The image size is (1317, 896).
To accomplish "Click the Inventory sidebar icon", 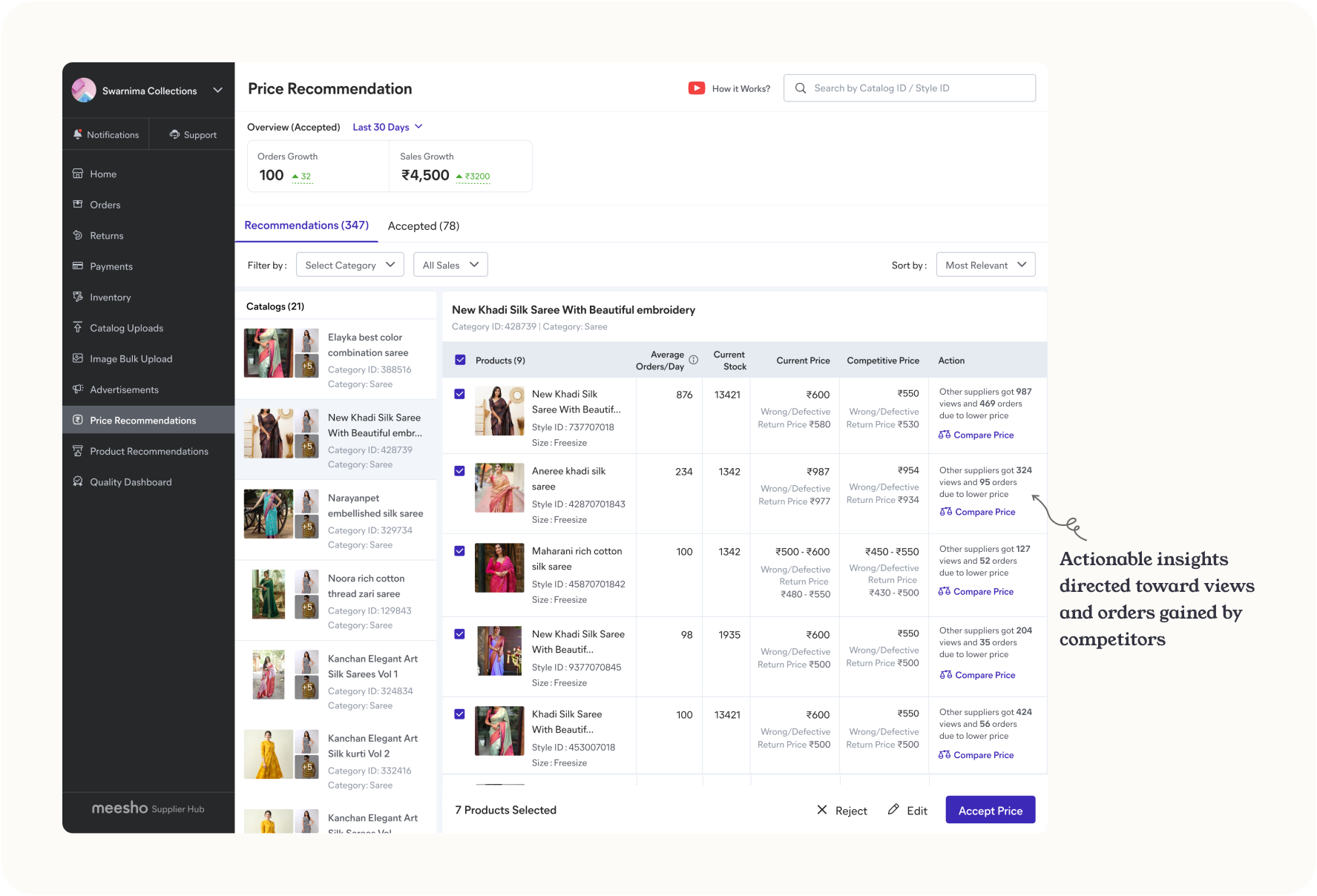I will [77, 297].
